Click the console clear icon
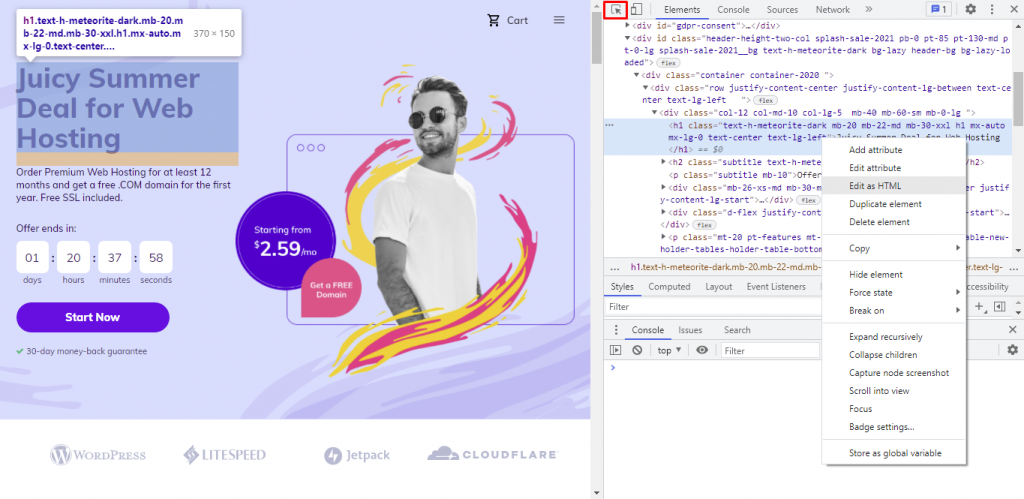 [x=637, y=350]
